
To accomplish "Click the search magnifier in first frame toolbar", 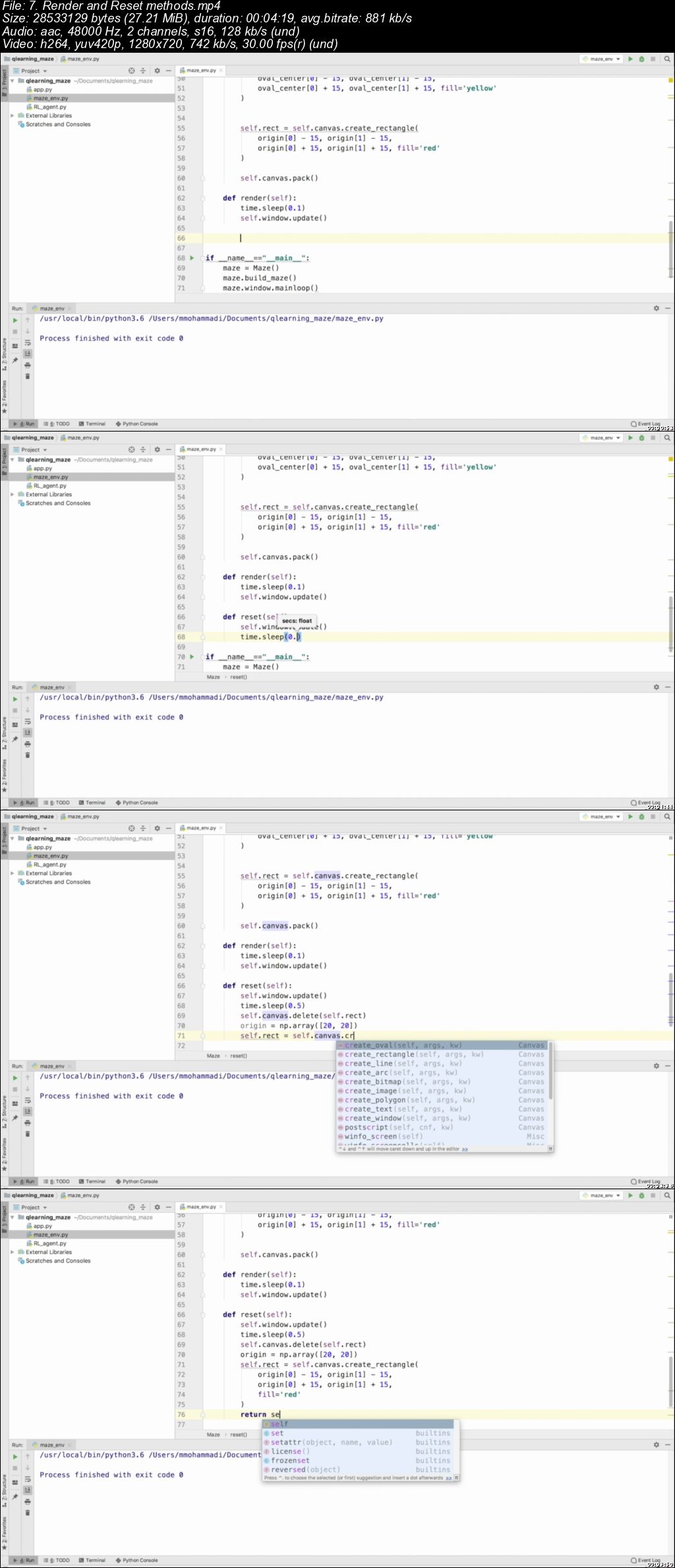I will coord(667,59).
